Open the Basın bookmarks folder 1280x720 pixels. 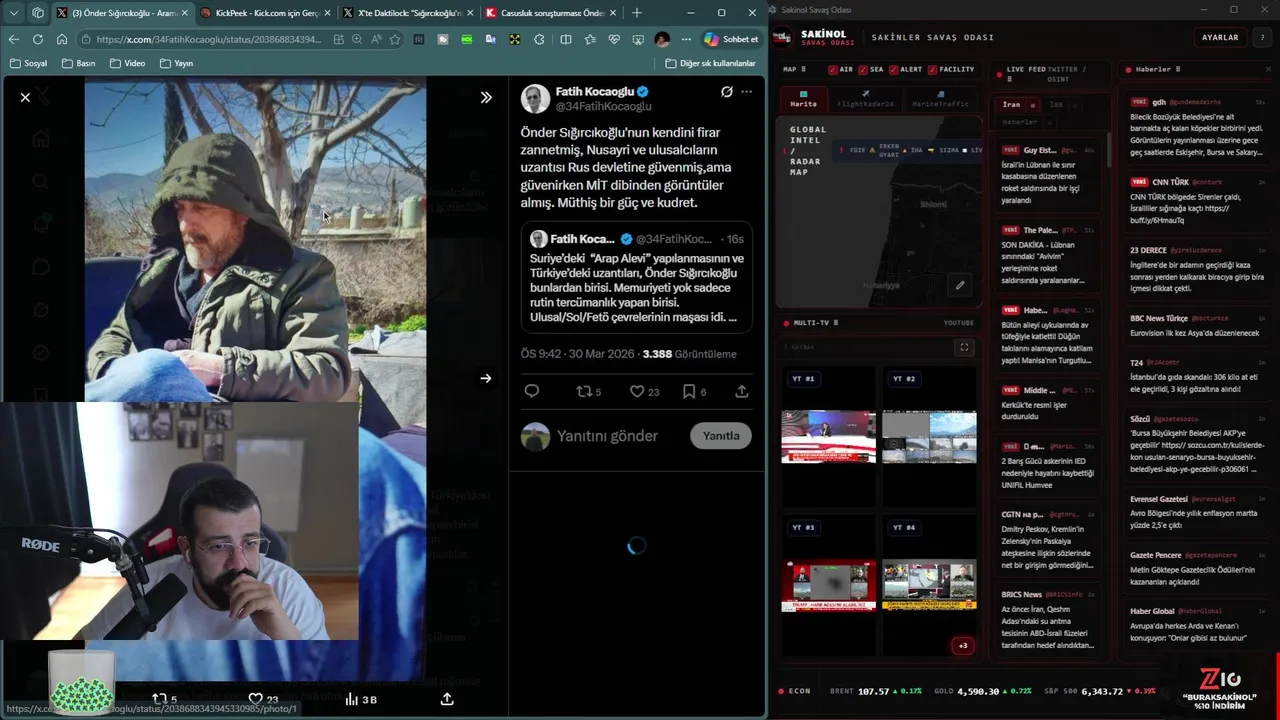tap(78, 63)
